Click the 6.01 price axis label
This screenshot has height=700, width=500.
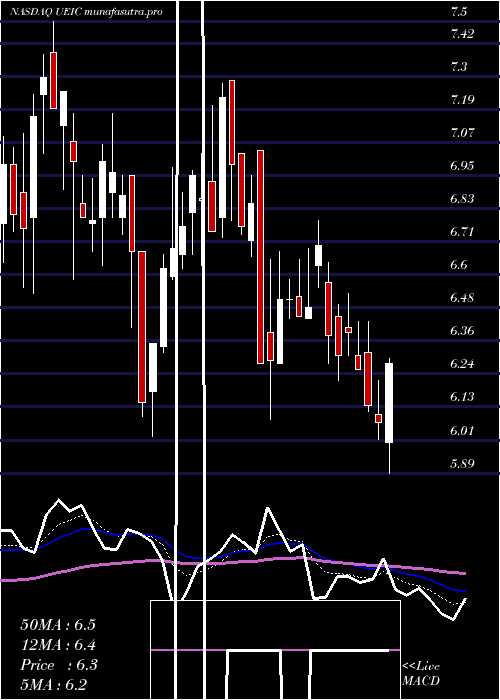pyautogui.click(x=462, y=430)
